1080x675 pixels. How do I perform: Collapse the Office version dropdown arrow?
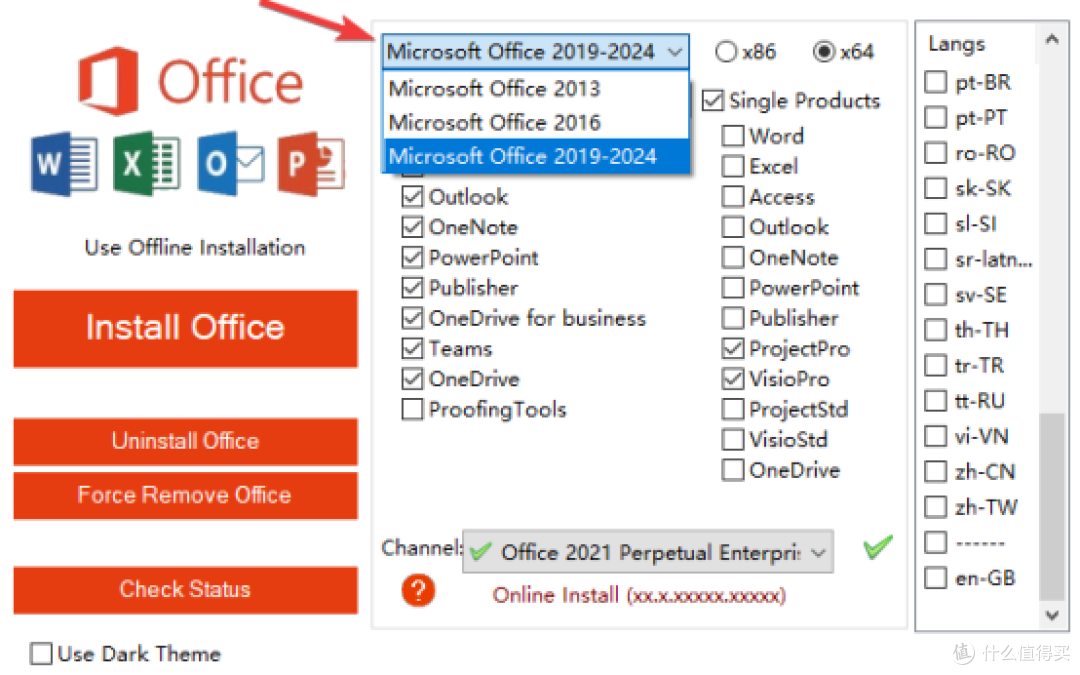click(675, 52)
